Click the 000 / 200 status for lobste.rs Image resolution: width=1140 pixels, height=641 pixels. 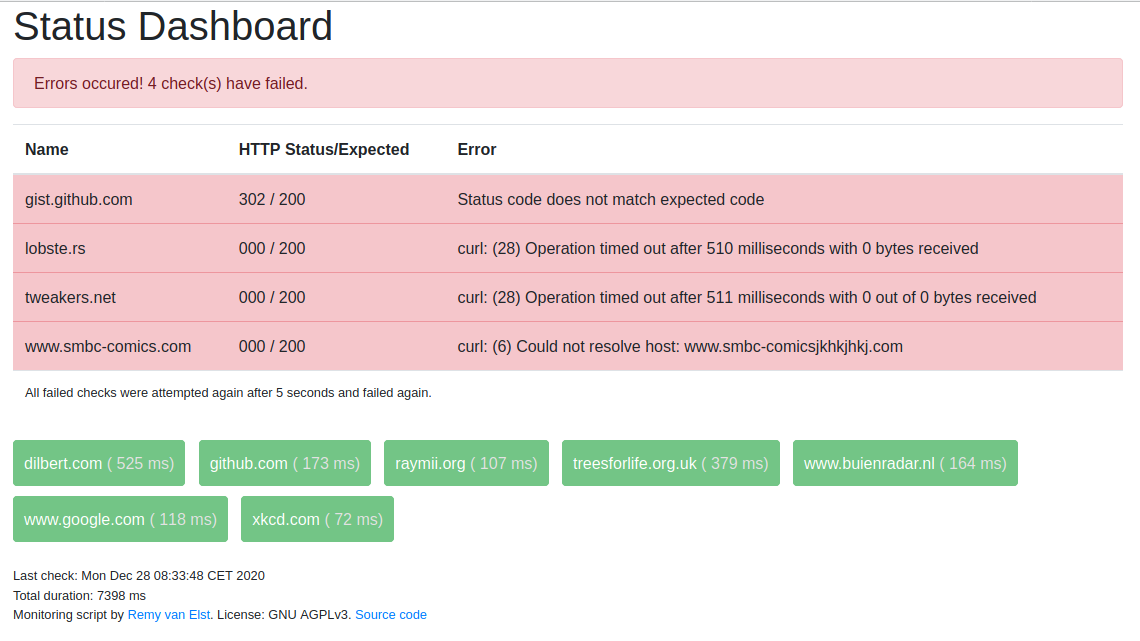tap(272, 249)
